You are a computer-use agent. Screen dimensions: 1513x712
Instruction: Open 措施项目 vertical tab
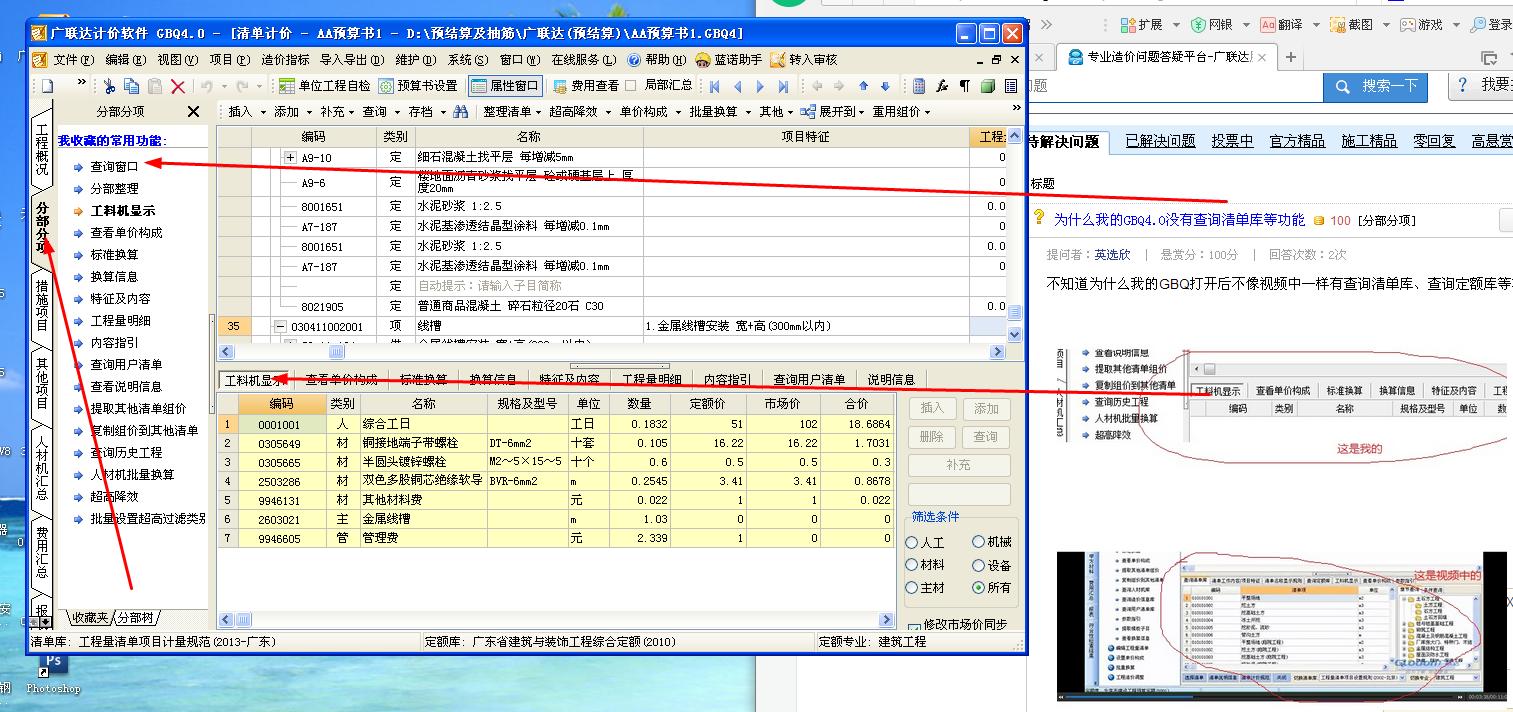(x=42, y=306)
